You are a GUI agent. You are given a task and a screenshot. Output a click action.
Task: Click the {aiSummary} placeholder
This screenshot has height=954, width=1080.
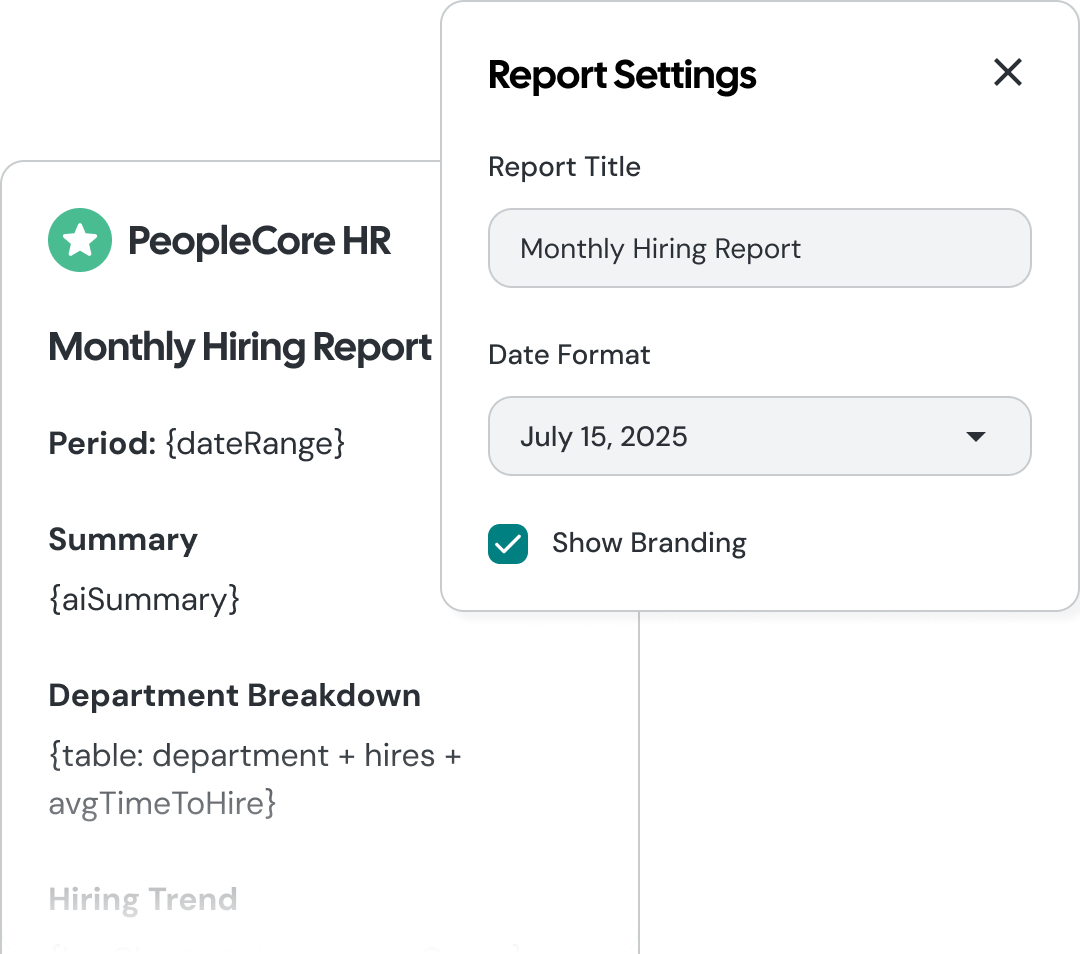click(x=144, y=599)
